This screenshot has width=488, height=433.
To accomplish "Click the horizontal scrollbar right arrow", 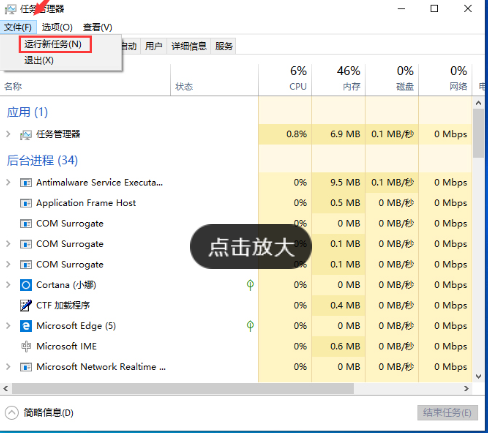I will pyautogui.click(x=466, y=389).
